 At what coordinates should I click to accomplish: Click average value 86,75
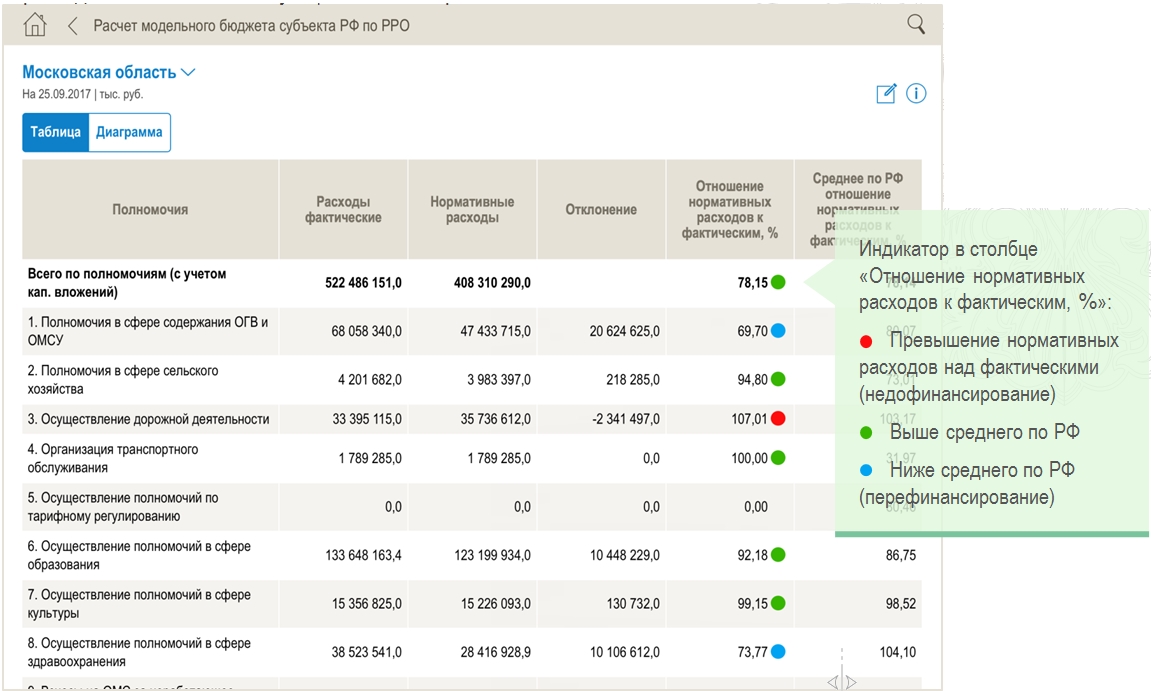(901, 555)
